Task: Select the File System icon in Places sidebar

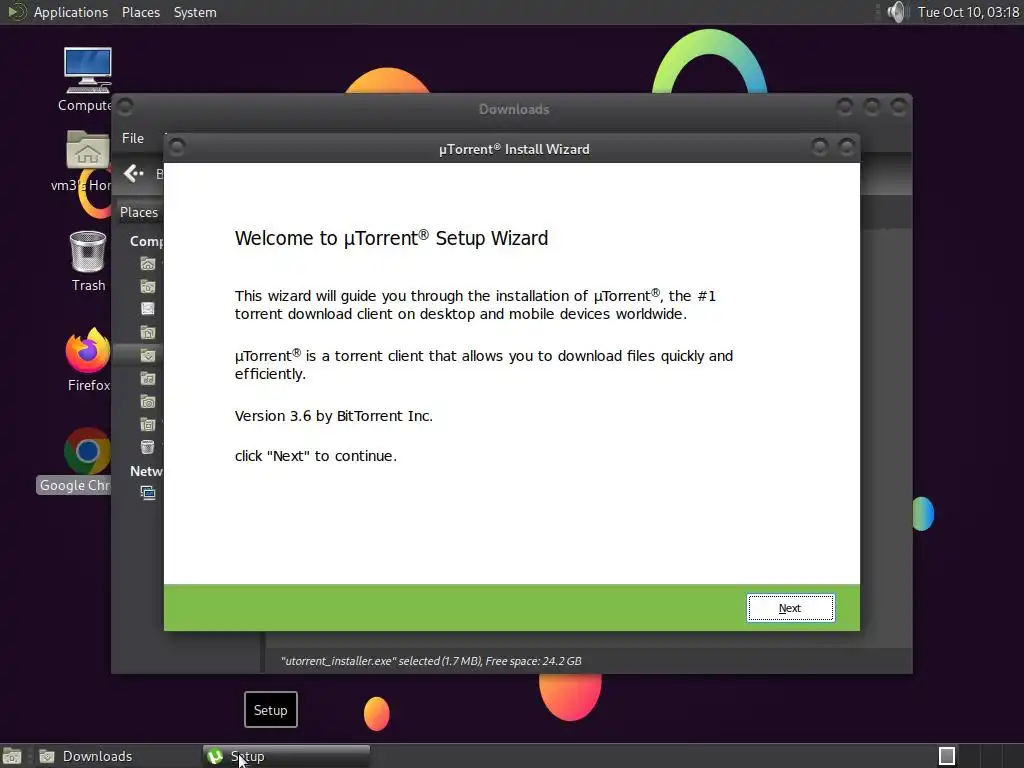Action: [x=148, y=309]
